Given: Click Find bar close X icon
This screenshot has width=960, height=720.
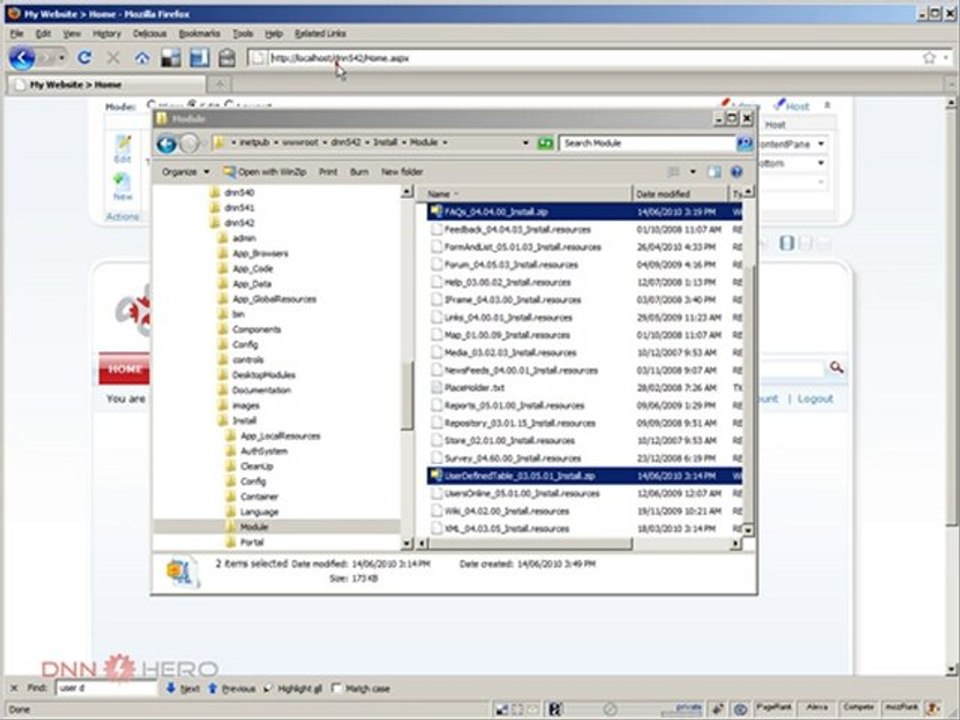Looking at the screenshot, I should pyautogui.click(x=15, y=688).
